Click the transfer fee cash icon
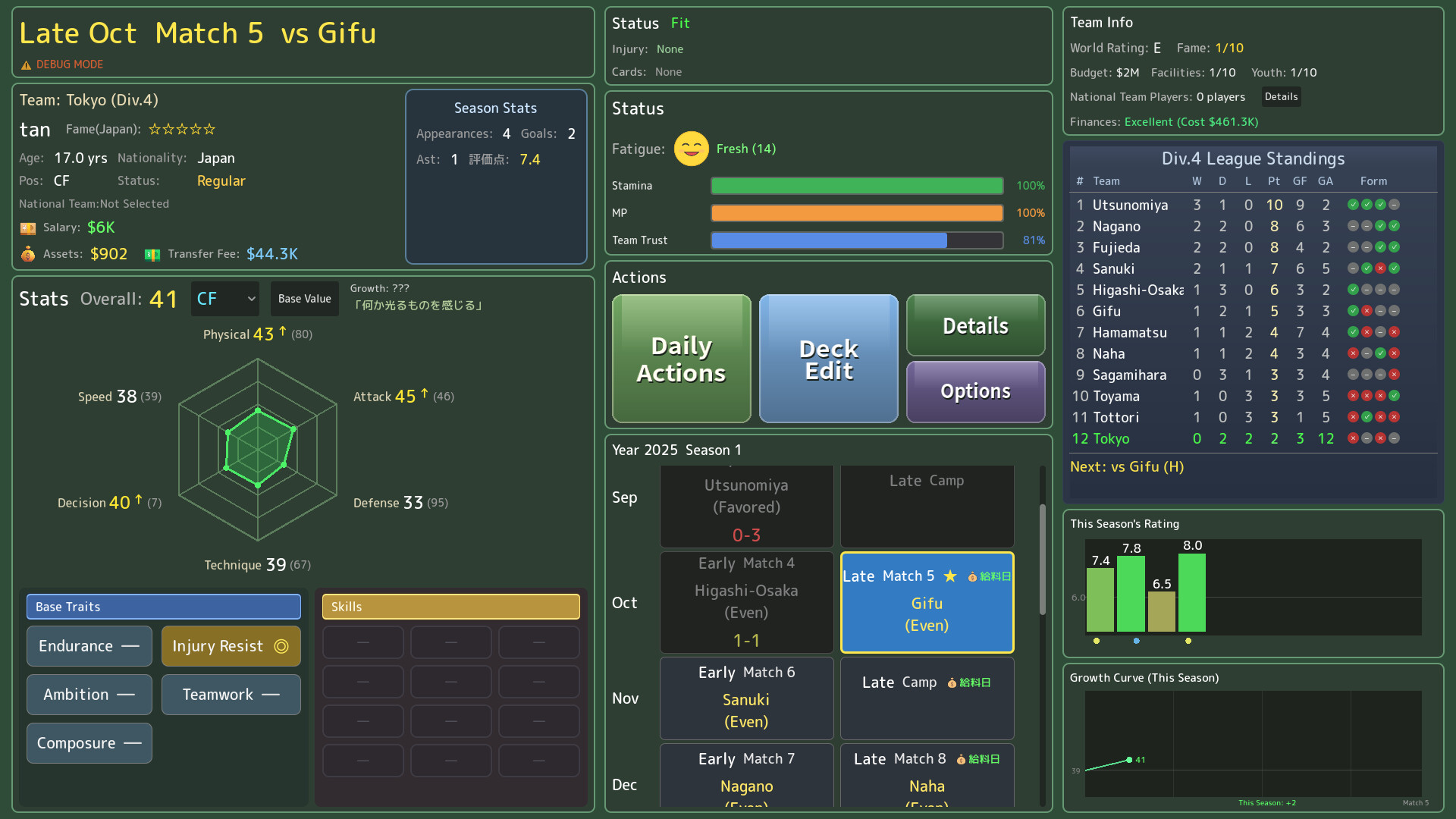This screenshot has height=819, width=1456. click(152, 255)
